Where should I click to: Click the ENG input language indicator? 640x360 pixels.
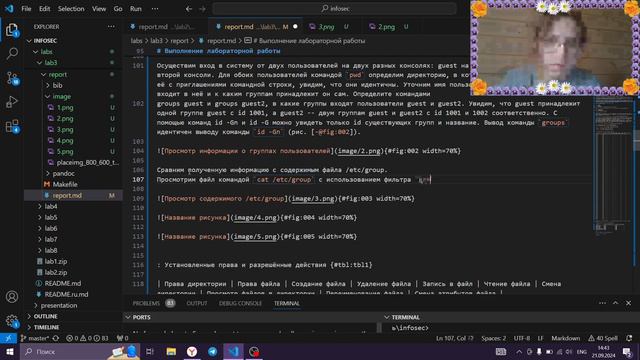click(582, 351)
